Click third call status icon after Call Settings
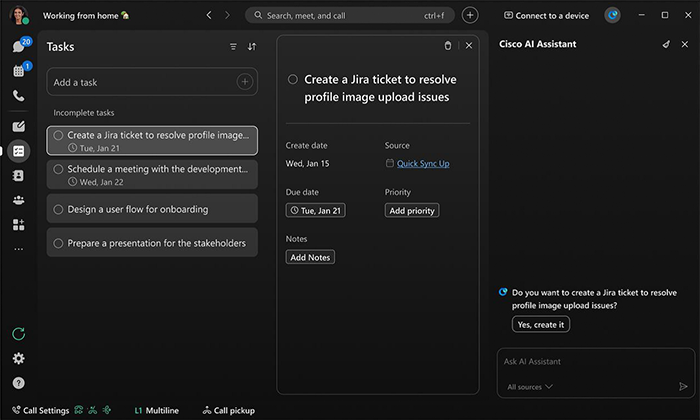 click(x=107, y=410)
